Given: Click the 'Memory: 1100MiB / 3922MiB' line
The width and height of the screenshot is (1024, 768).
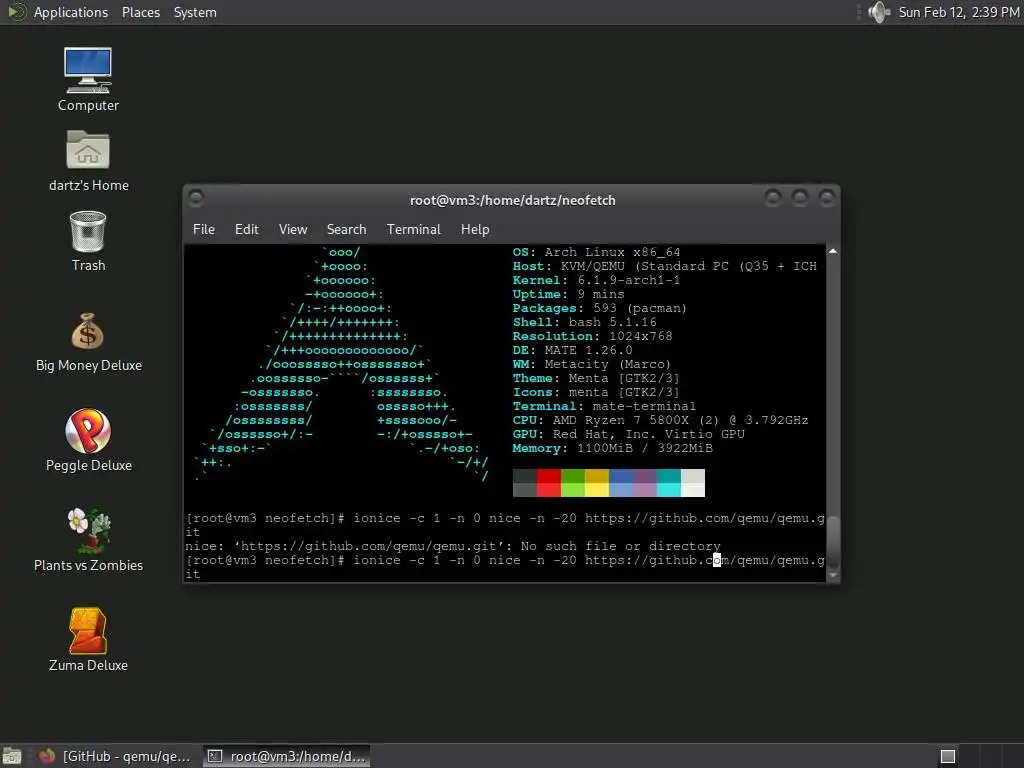Looking at the screenshot, I should [x=613, y=449].
